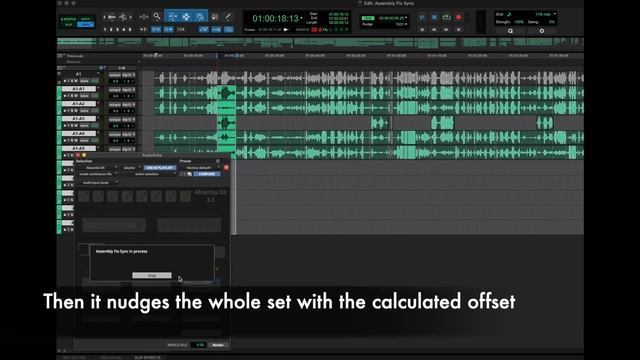640x360 pixels.
Task: Open the Nudge value dropdown
Action: point(406,24)
